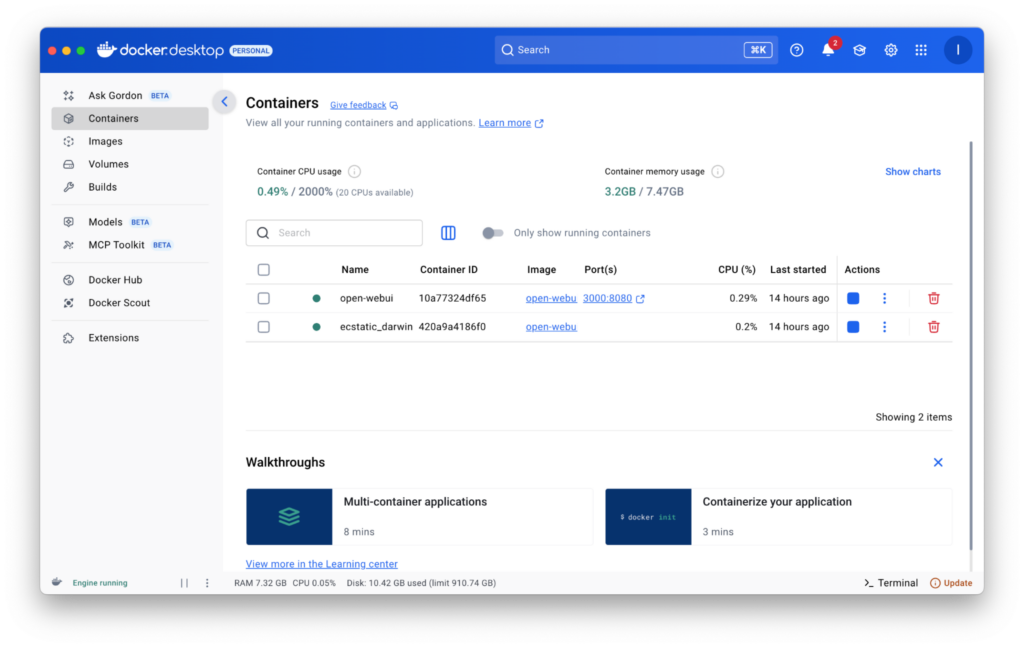The image size is (1024, 648).
Task: Open the column chooser icon
Action: pos(448,233)
